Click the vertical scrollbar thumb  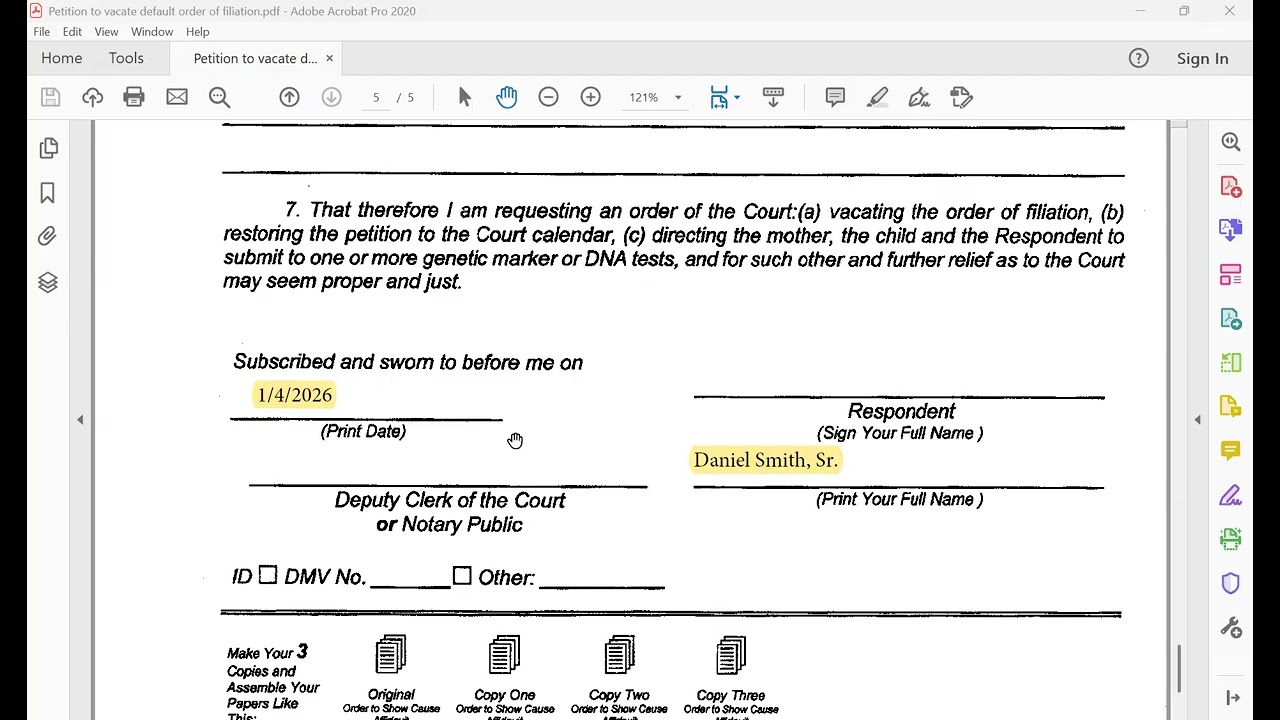point(1180,668)
